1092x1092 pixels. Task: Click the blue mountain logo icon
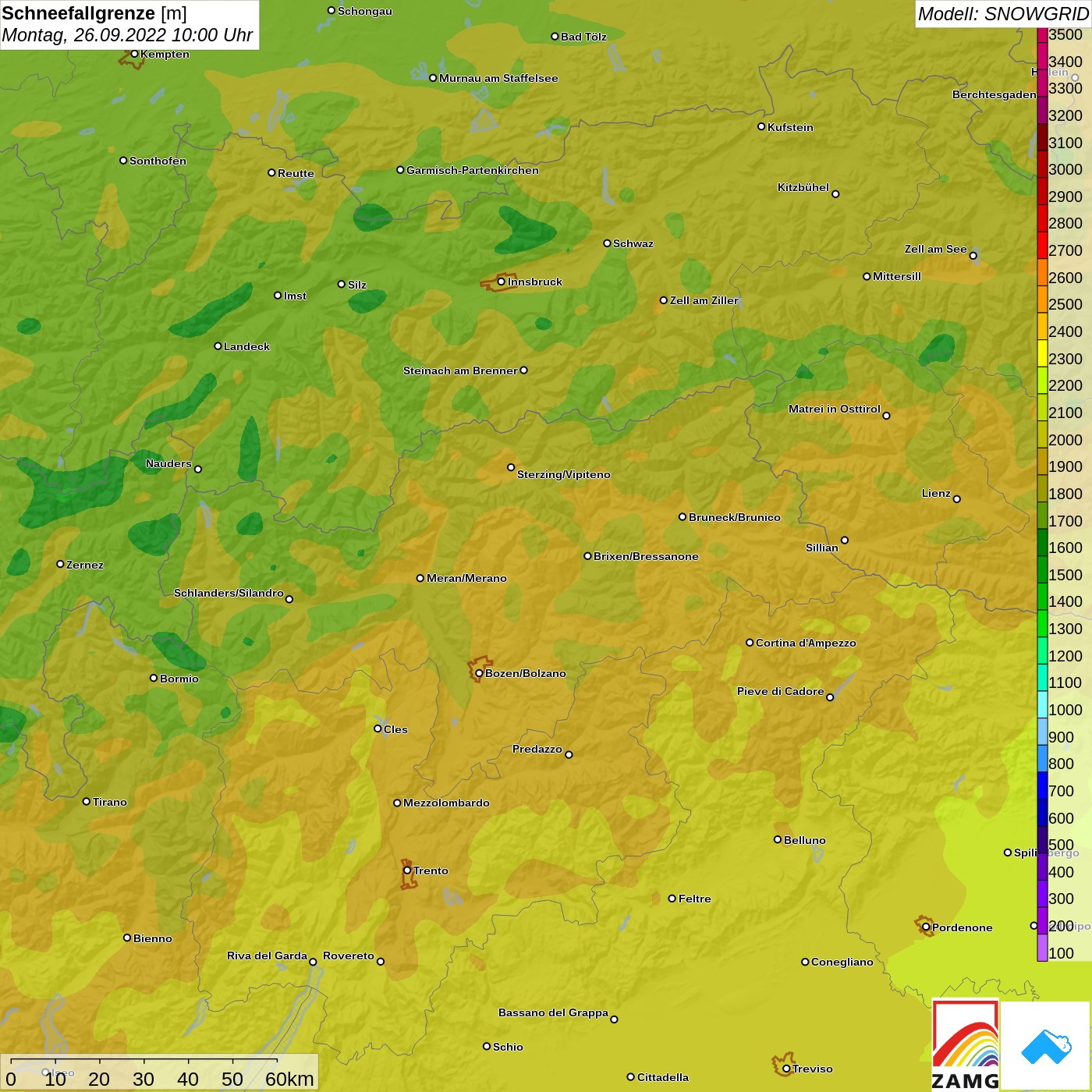(x=1046, y=1047)
